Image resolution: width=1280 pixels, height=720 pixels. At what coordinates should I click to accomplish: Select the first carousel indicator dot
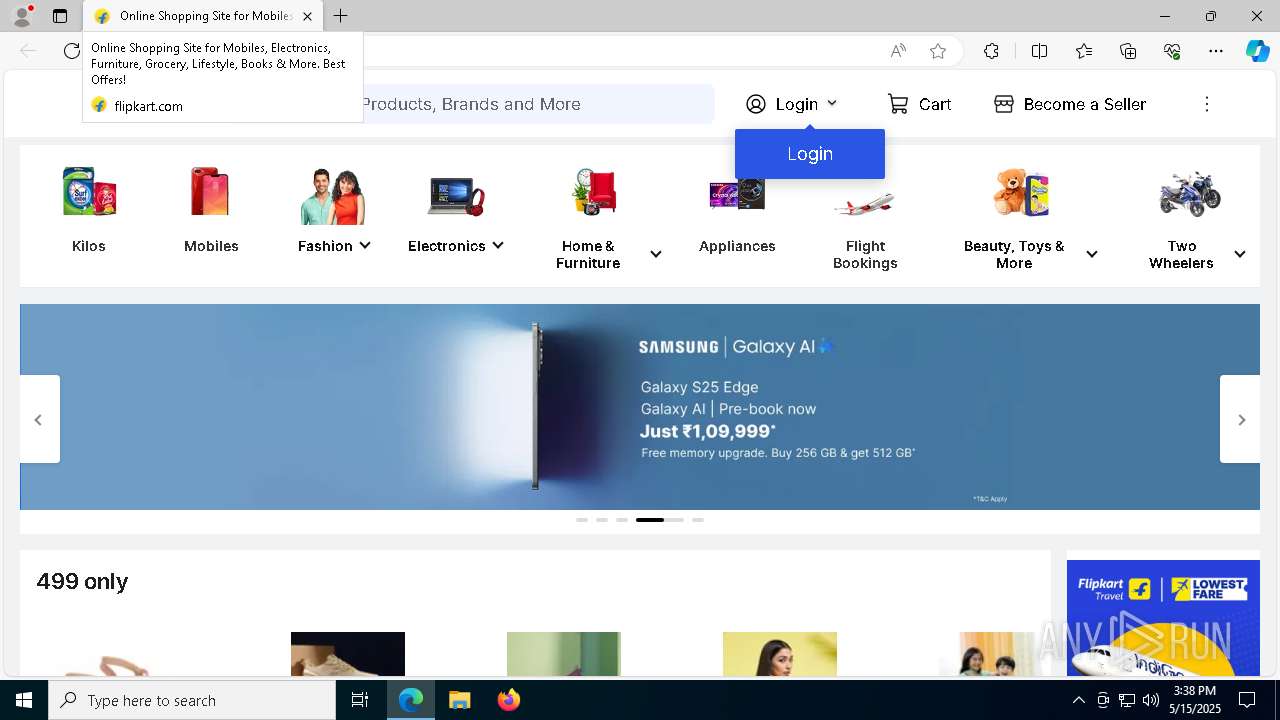(x=582, y=520)
